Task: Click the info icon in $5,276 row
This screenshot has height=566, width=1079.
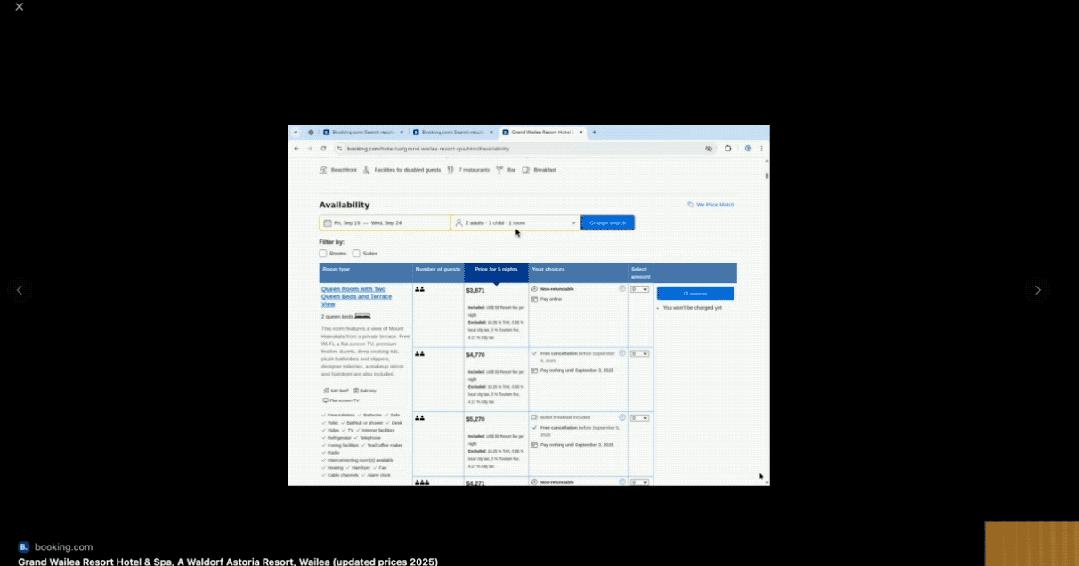Action: tap(623, 417)
